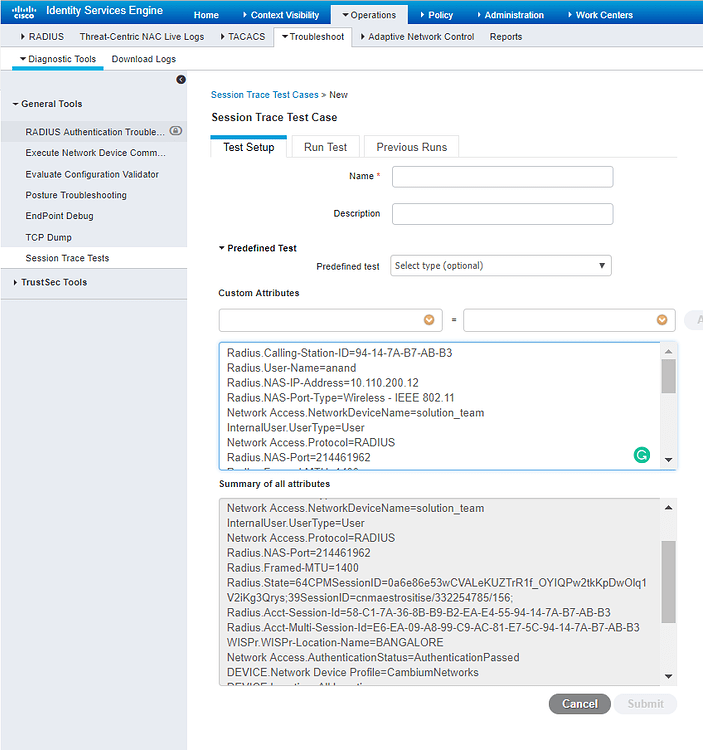This screenshot has height=750, width=703.
Task: Switch to Download Logs
Action: pyautogui.click(x=143, y=59)
